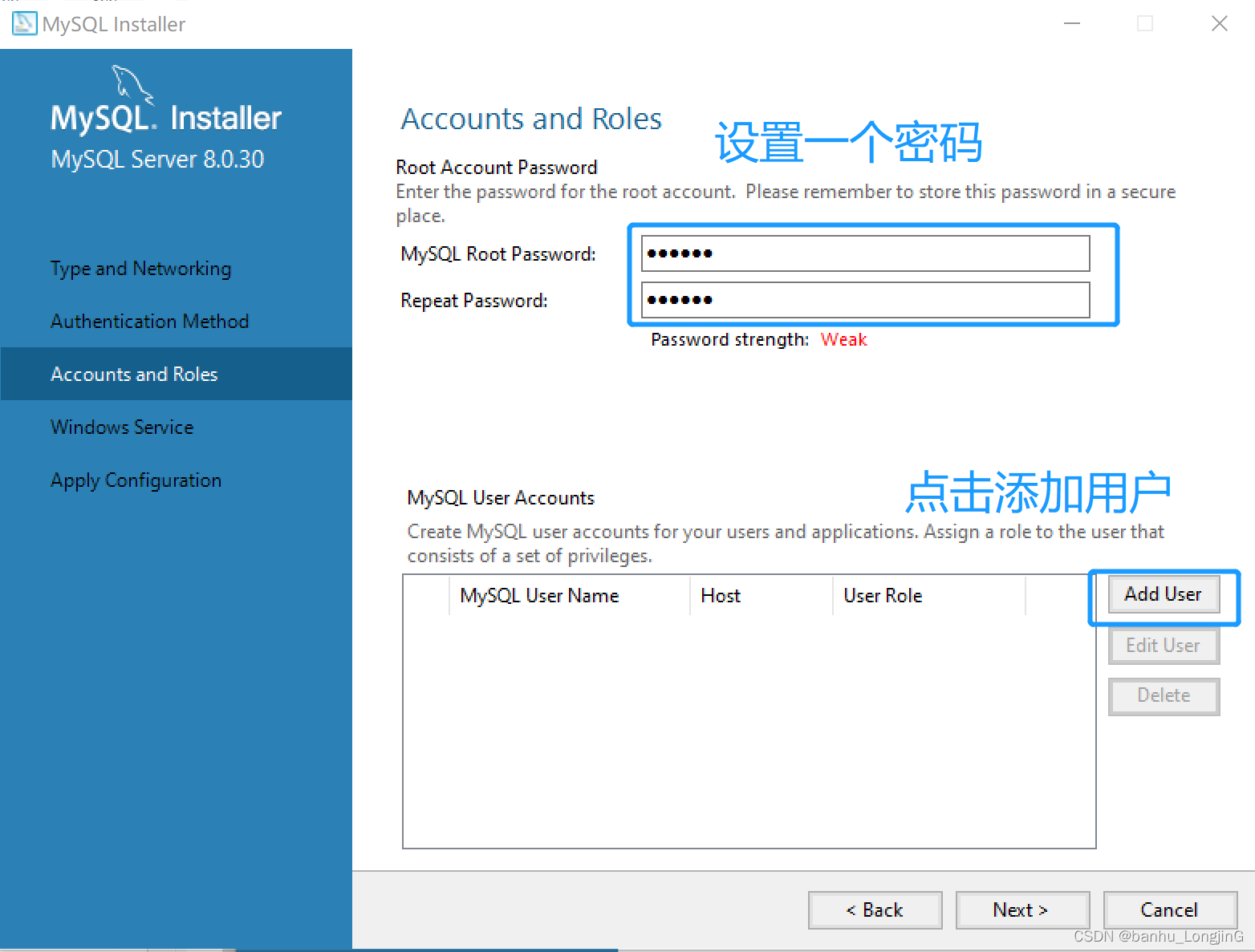Open the Windows Service step
This screenshot has height=952, width=1255.
pyautogui.click(x=176, y=427)
